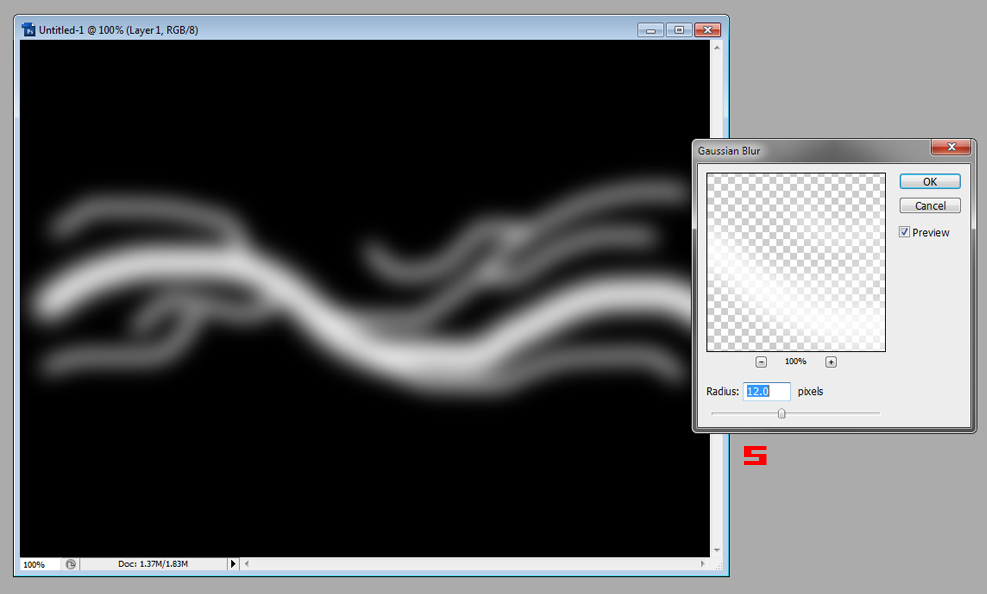This screenshot has height=594, width=987.
Task: Click the Radius input field
Action: pos(766,391)
